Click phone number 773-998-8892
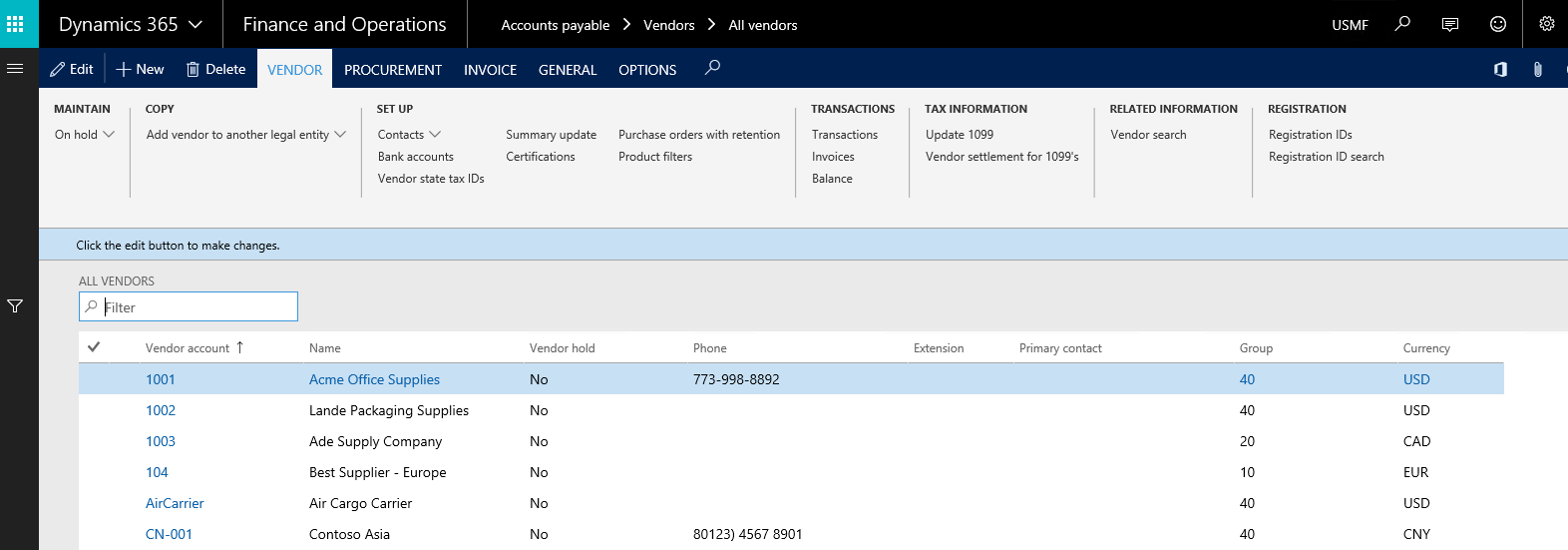 click(x=736, y=379)
